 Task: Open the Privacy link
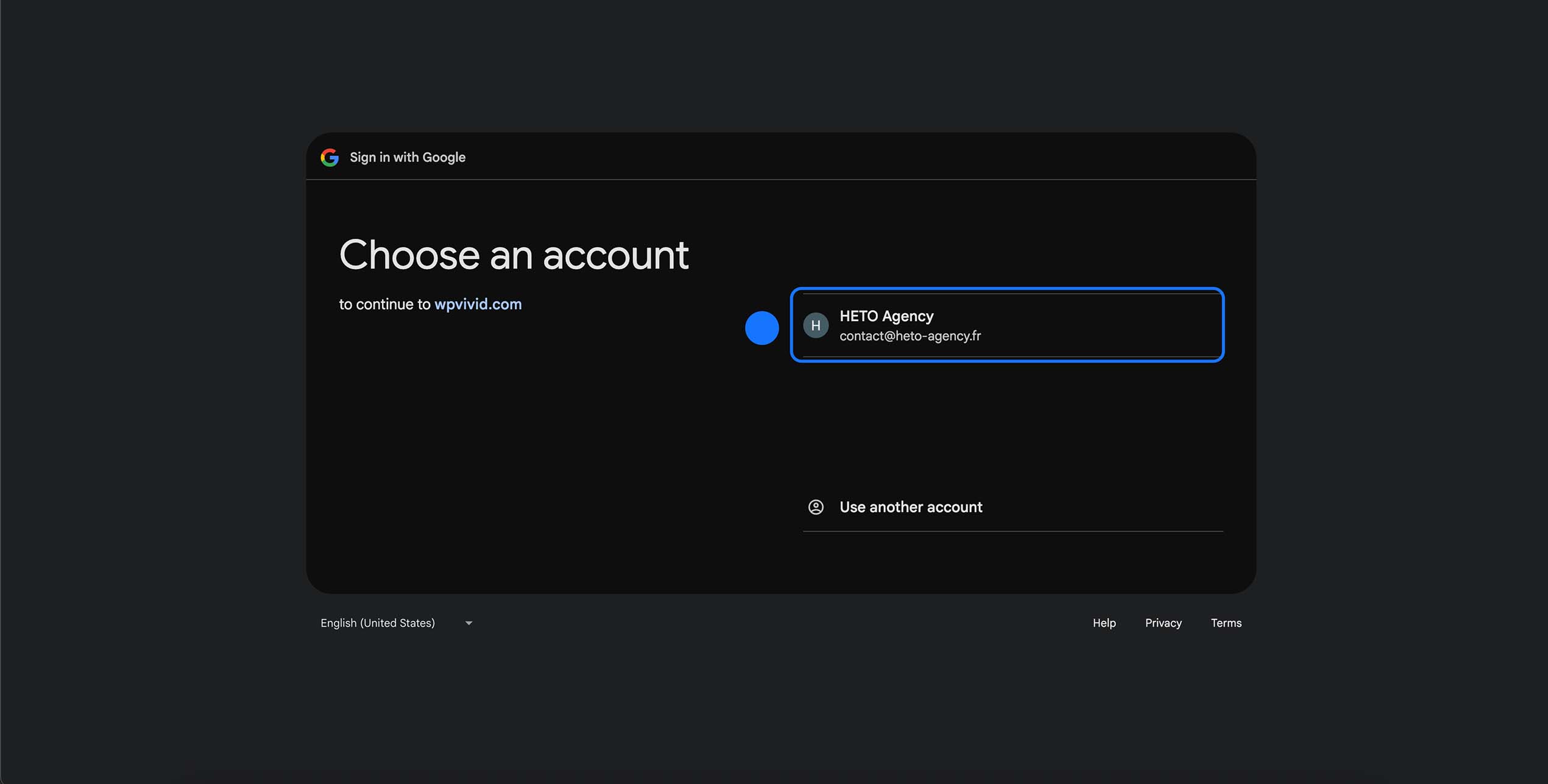(1163, 623)
